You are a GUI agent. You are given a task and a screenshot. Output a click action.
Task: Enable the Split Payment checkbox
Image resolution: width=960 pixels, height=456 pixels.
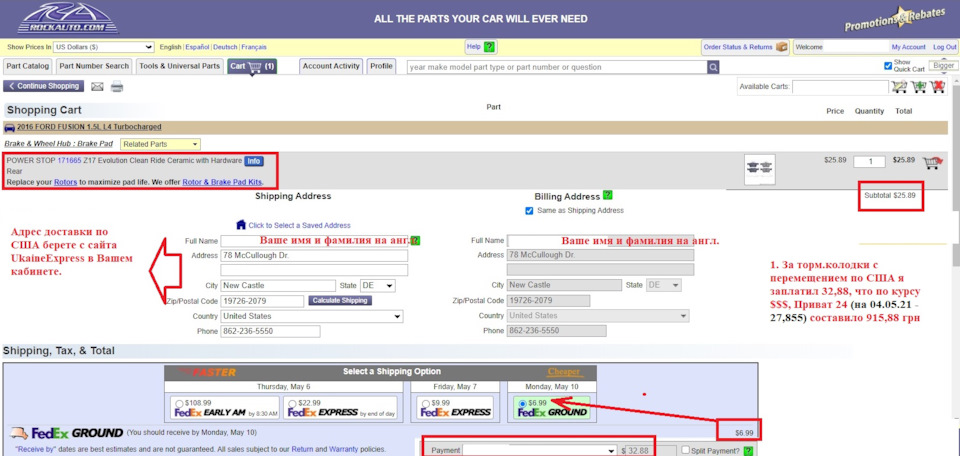686,450
